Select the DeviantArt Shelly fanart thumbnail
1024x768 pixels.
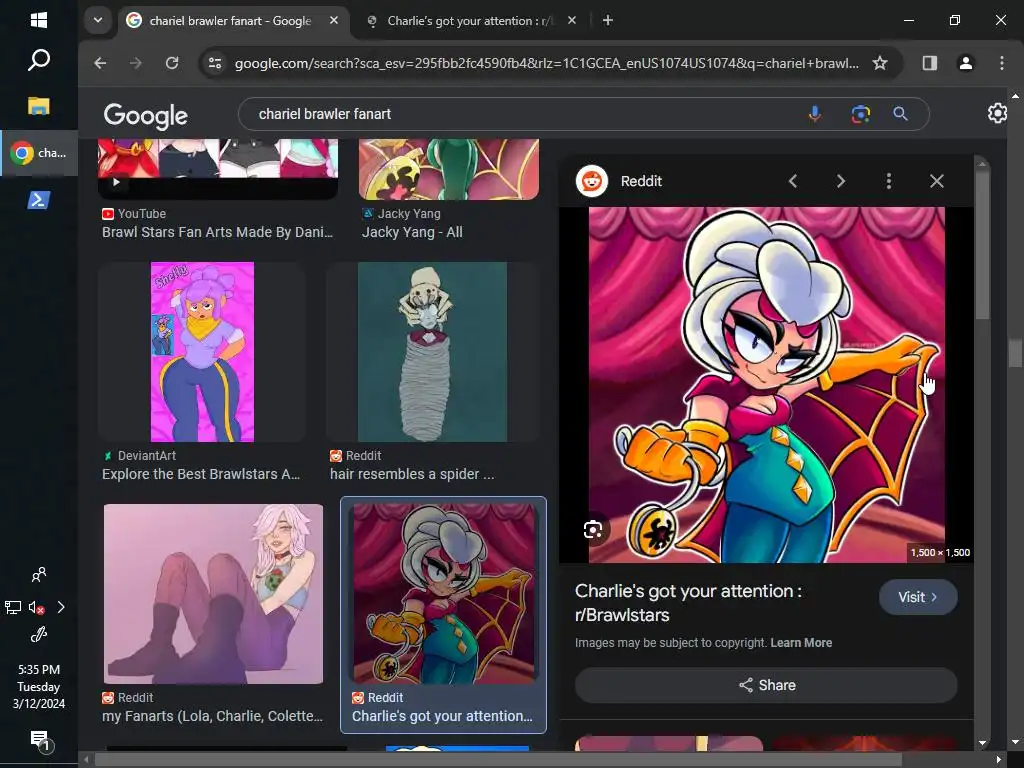point(202,352)
